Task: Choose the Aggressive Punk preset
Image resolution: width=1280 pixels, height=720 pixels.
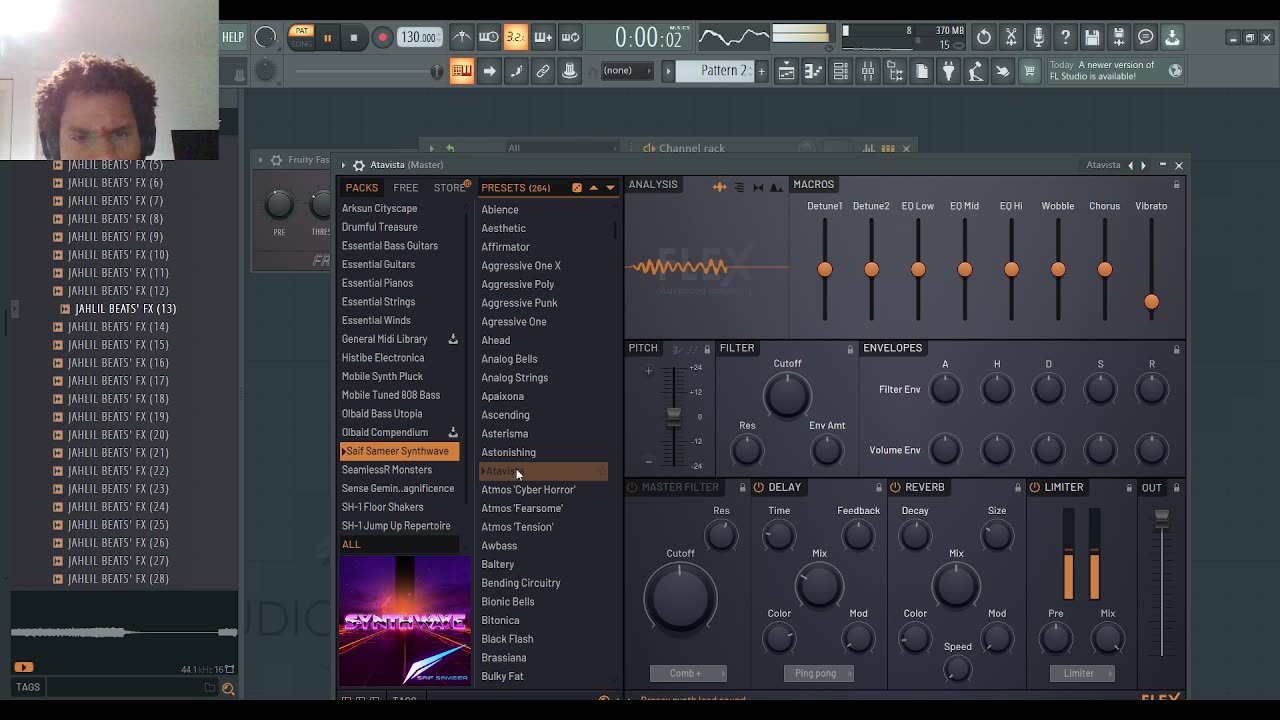Action: click(x=519, y=303)
